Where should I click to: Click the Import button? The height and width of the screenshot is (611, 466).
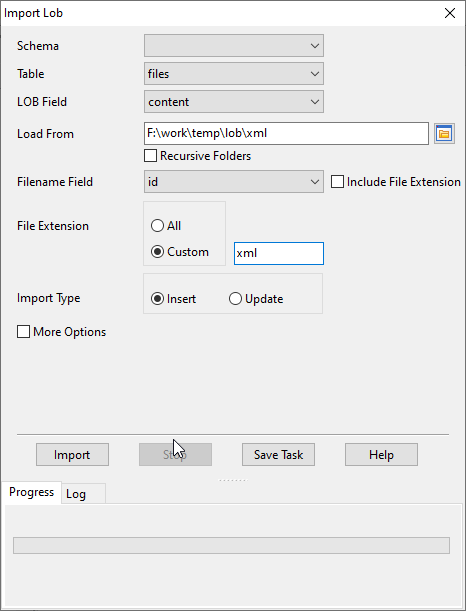pyautogui.click(x=72, y=454)
